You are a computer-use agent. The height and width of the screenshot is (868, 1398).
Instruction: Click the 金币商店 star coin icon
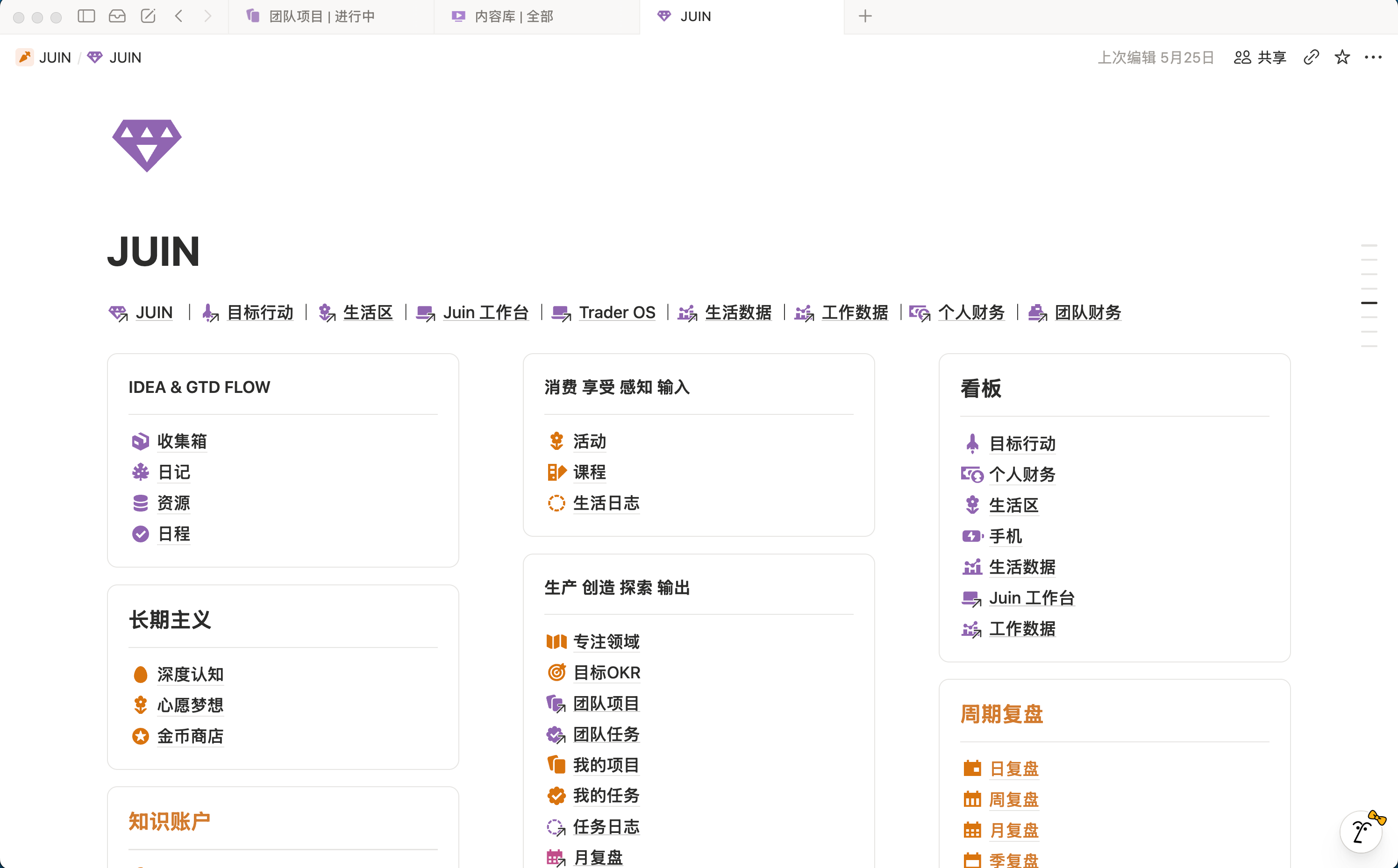point(140,736)
